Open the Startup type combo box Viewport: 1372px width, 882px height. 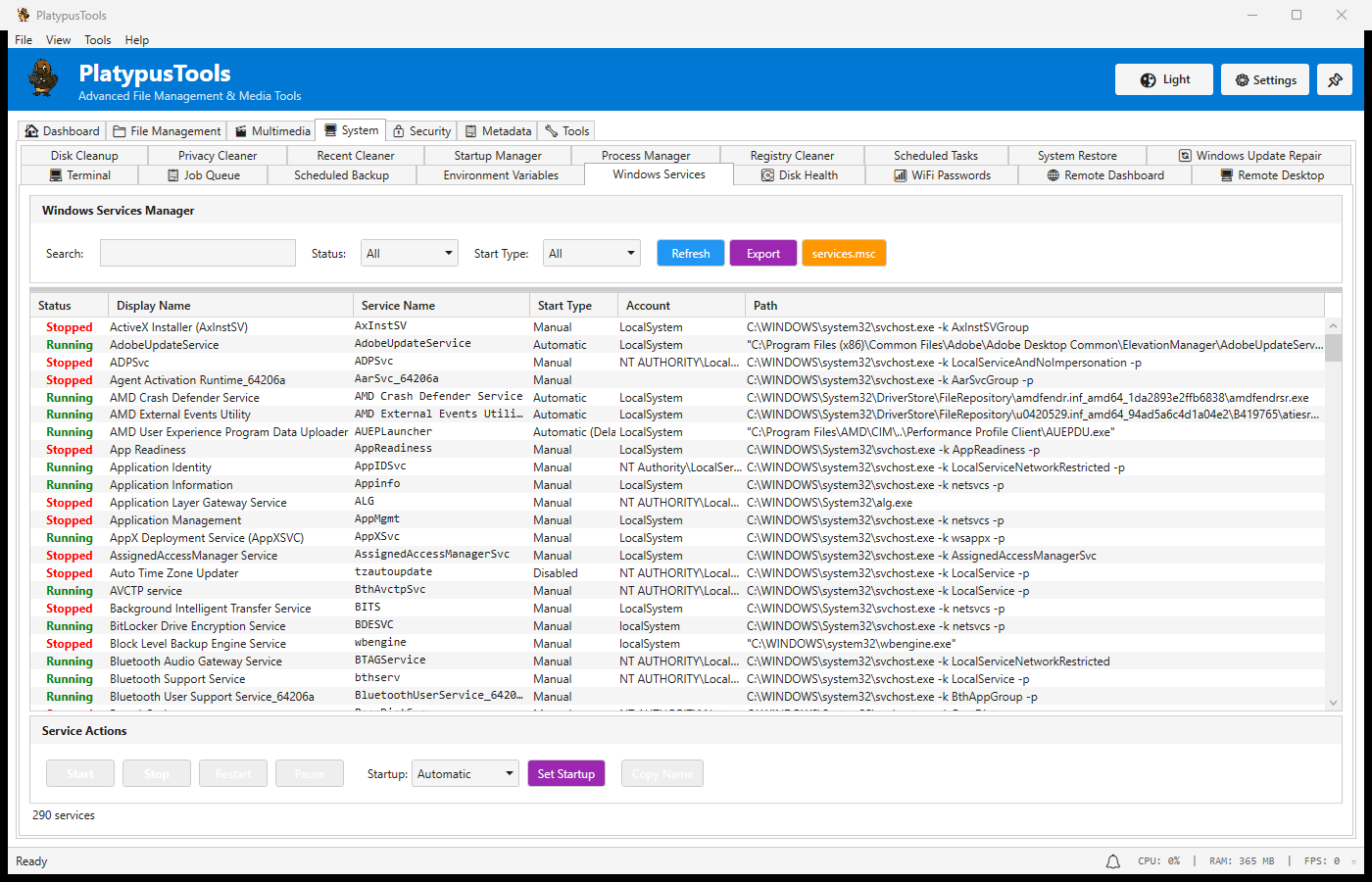click(x=465, y=774)
